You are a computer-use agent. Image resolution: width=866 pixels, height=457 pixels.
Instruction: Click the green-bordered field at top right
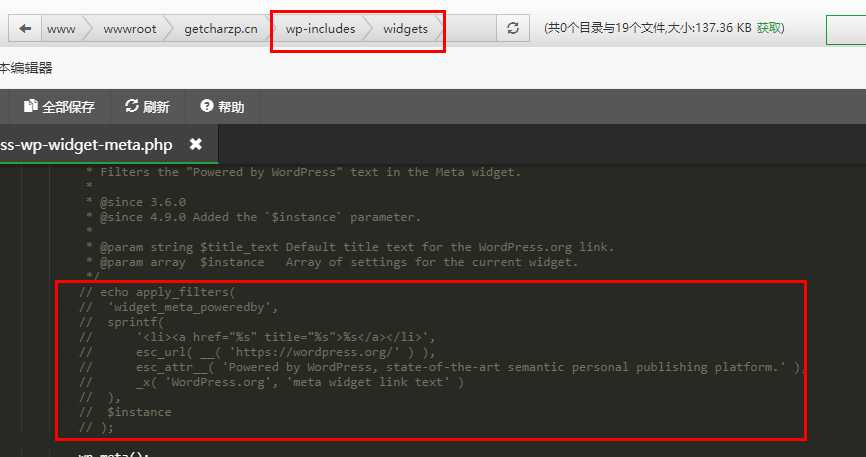pos(846,30)
